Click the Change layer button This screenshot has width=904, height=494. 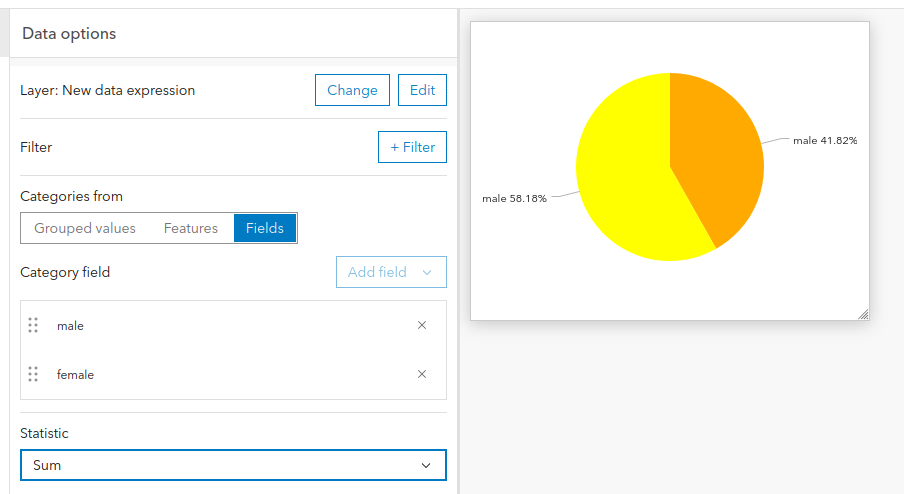pyautogui.click(x=352, y=90)
